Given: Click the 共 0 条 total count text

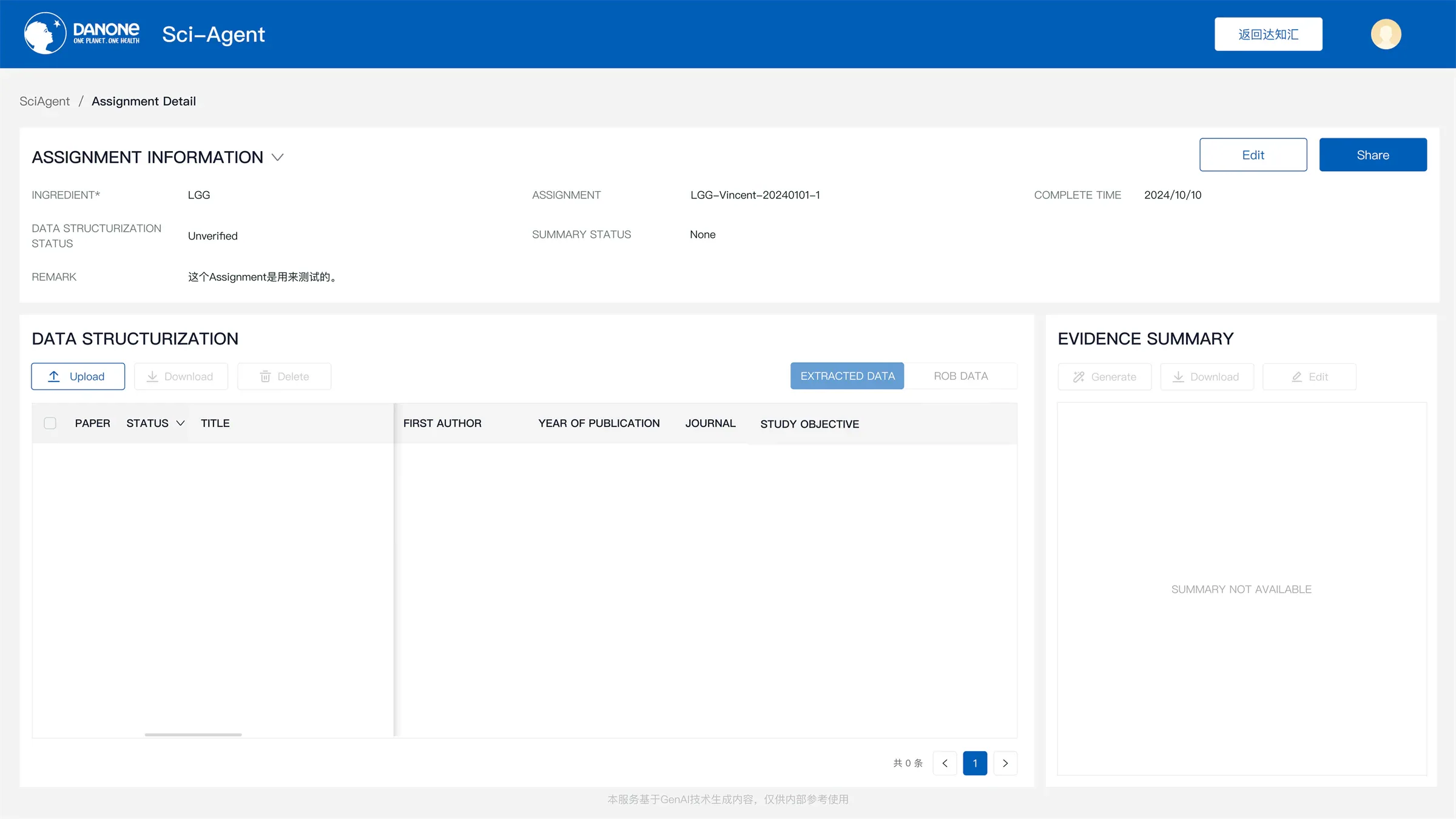Looking at the screenshot, I should pos(908,763).
